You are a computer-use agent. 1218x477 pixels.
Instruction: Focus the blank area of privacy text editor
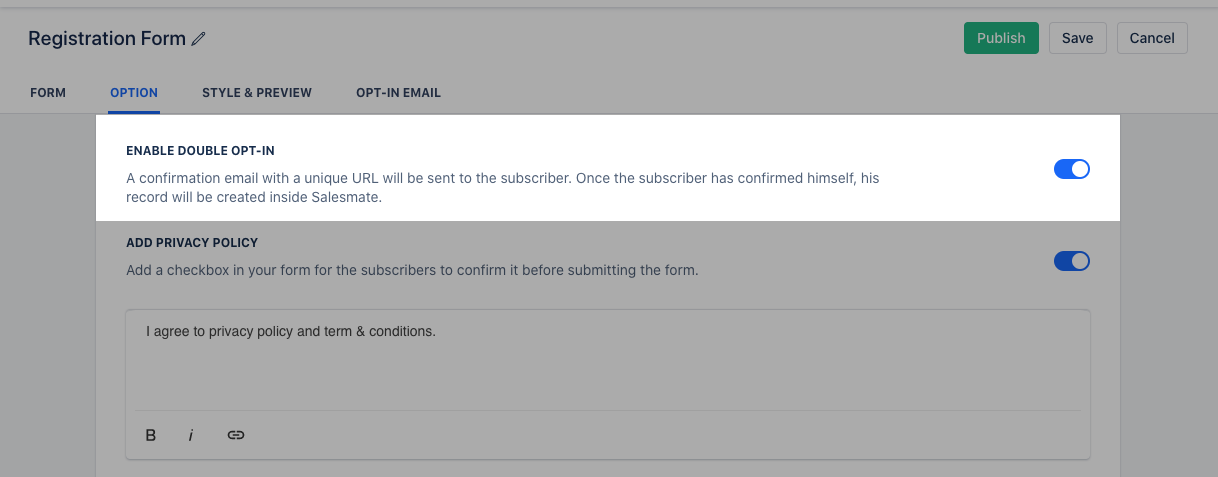click(607, 375)
